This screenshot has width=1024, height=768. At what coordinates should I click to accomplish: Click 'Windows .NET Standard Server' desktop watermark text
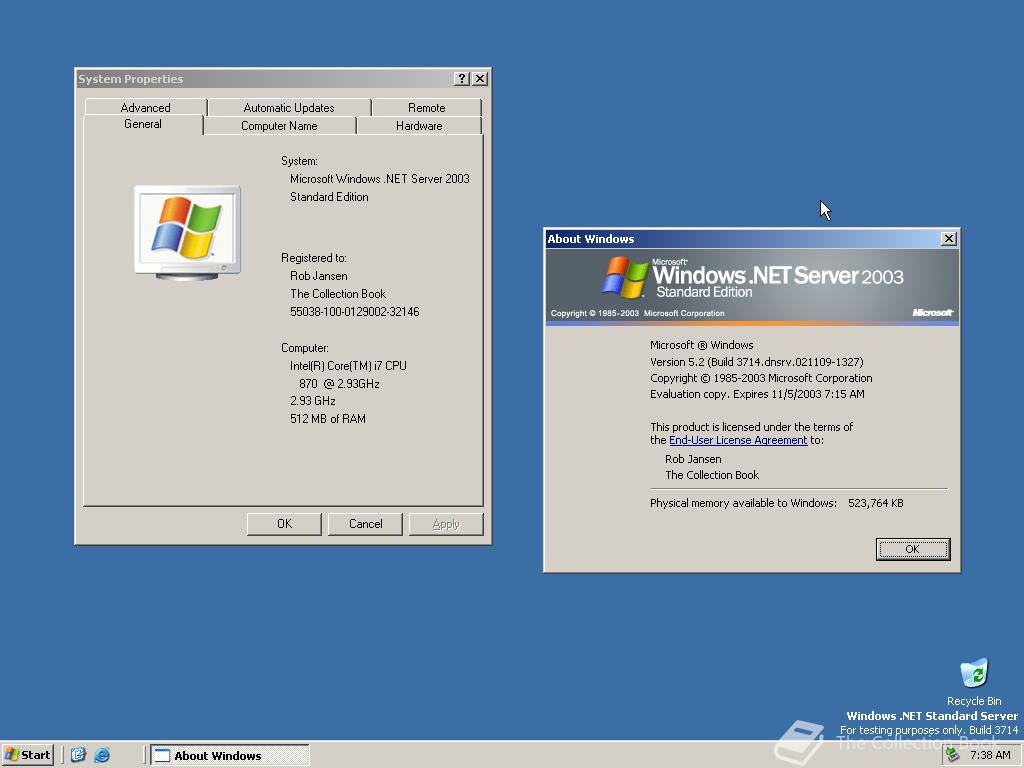tap(932, 716)
